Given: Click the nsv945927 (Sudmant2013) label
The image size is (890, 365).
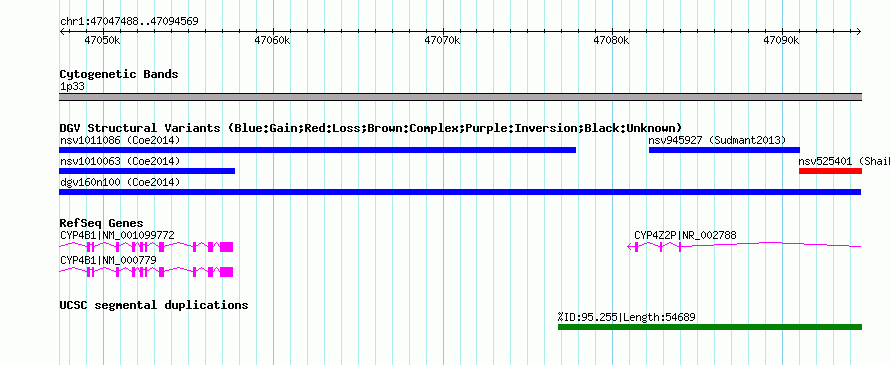Looking at the screenshot, I should click(x=717, y=140).
